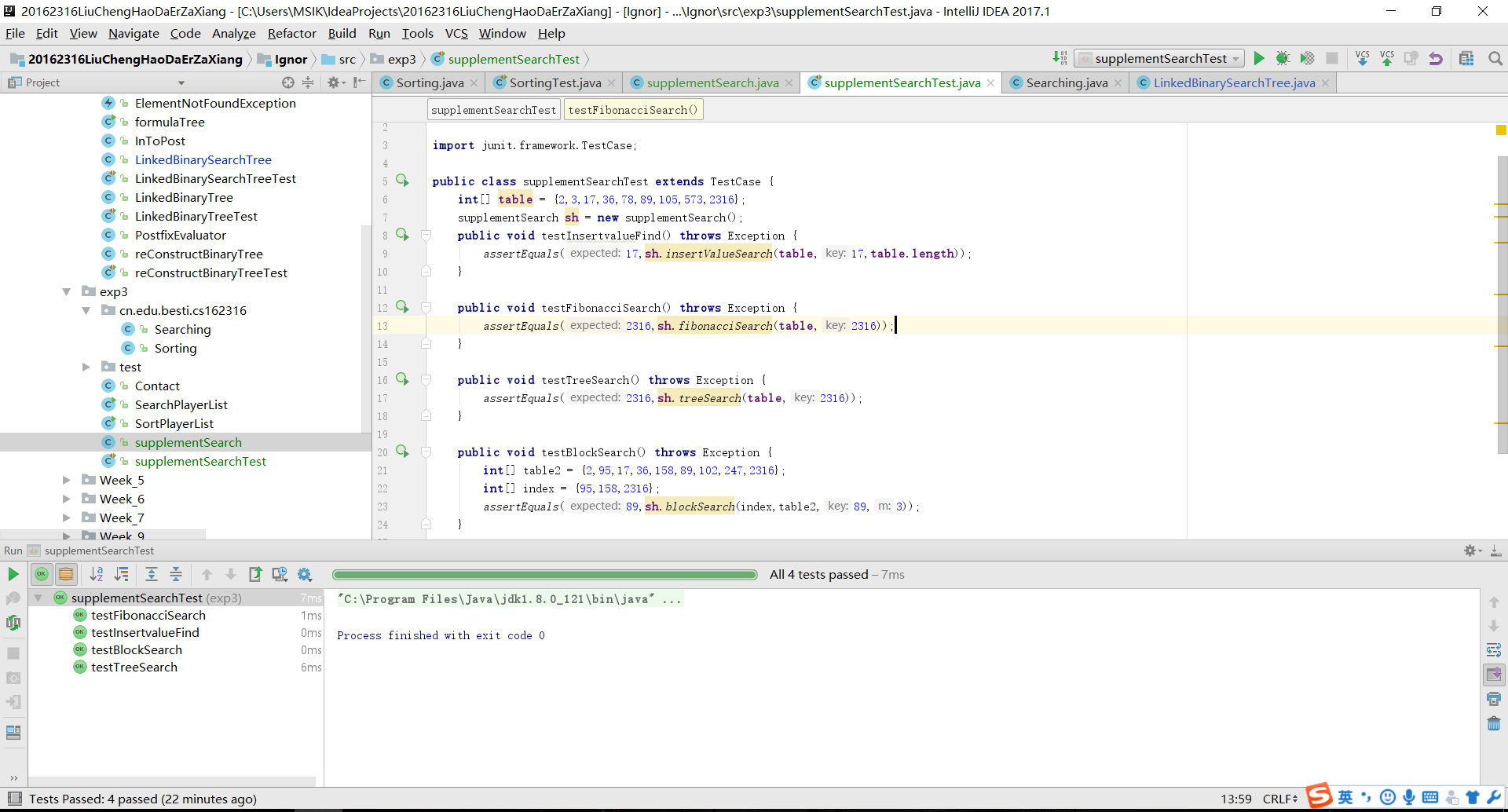Expand the Week_5 folder
The height and width of the screenshot is (812, 1508).
[x=67, y=480]
